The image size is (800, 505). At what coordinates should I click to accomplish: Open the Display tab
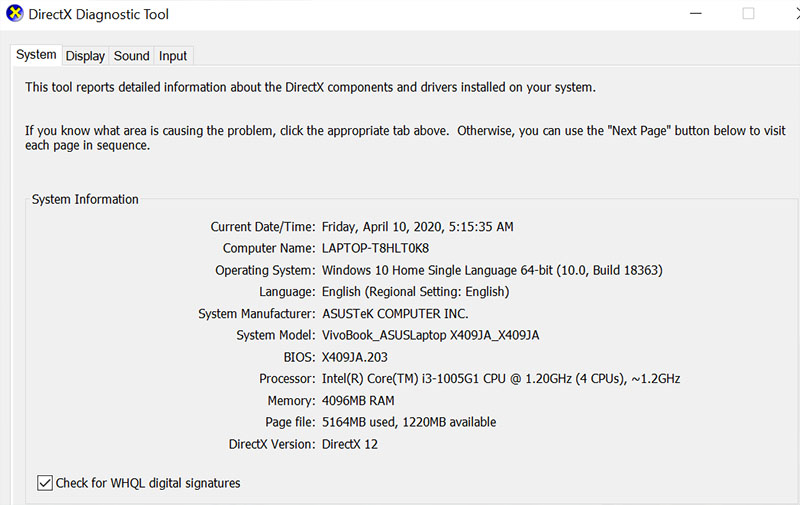point(85,56)
